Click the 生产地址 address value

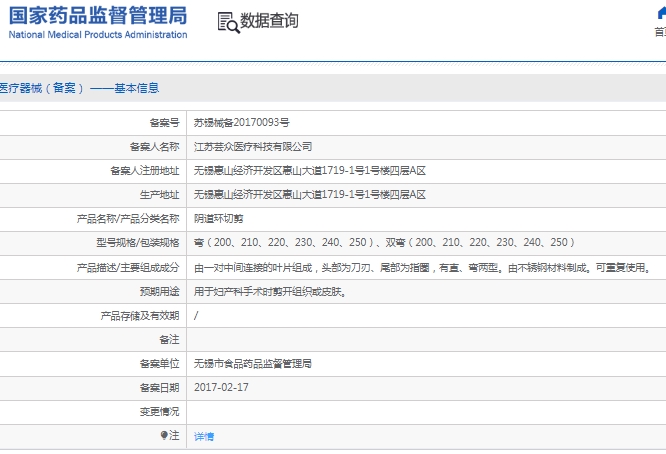pos(310,195)
